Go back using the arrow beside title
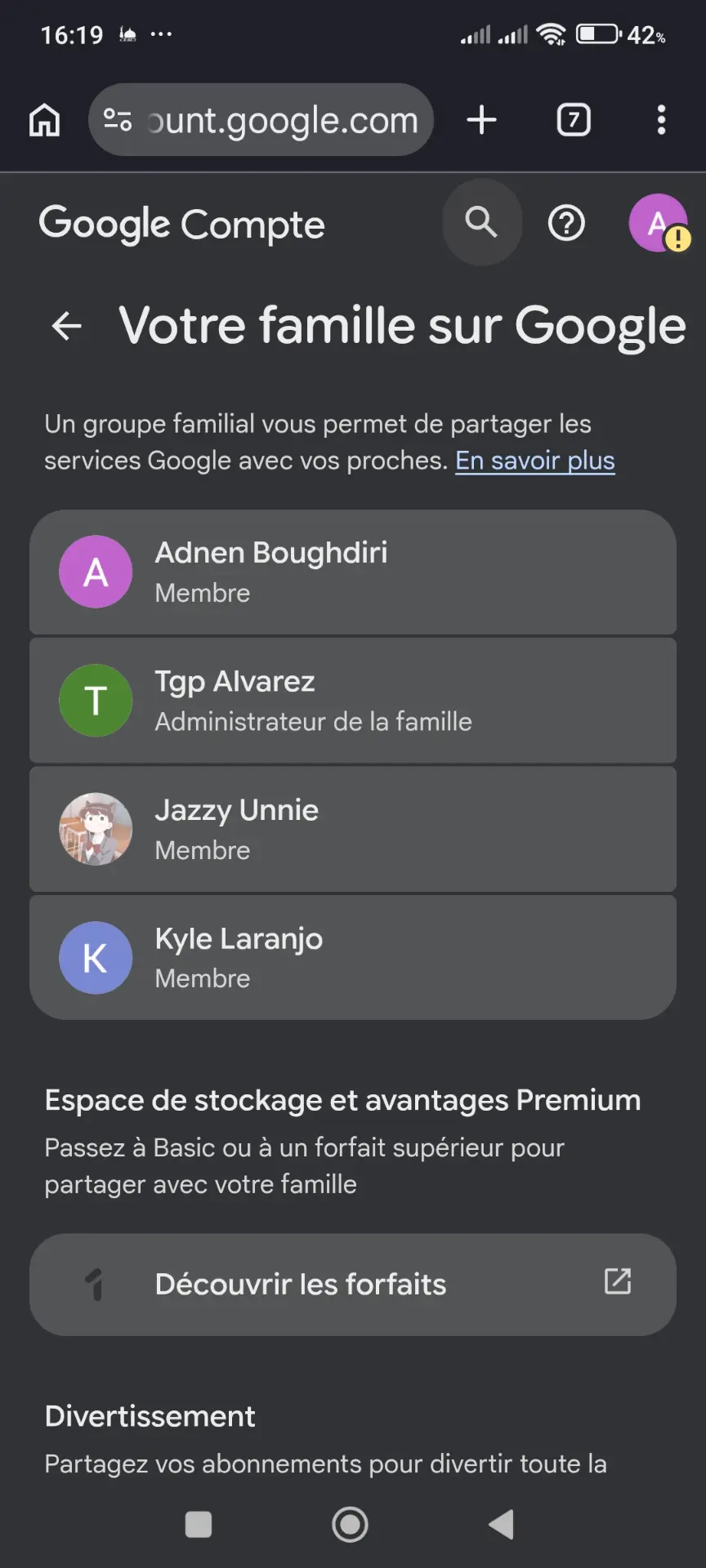 [67, 326]
